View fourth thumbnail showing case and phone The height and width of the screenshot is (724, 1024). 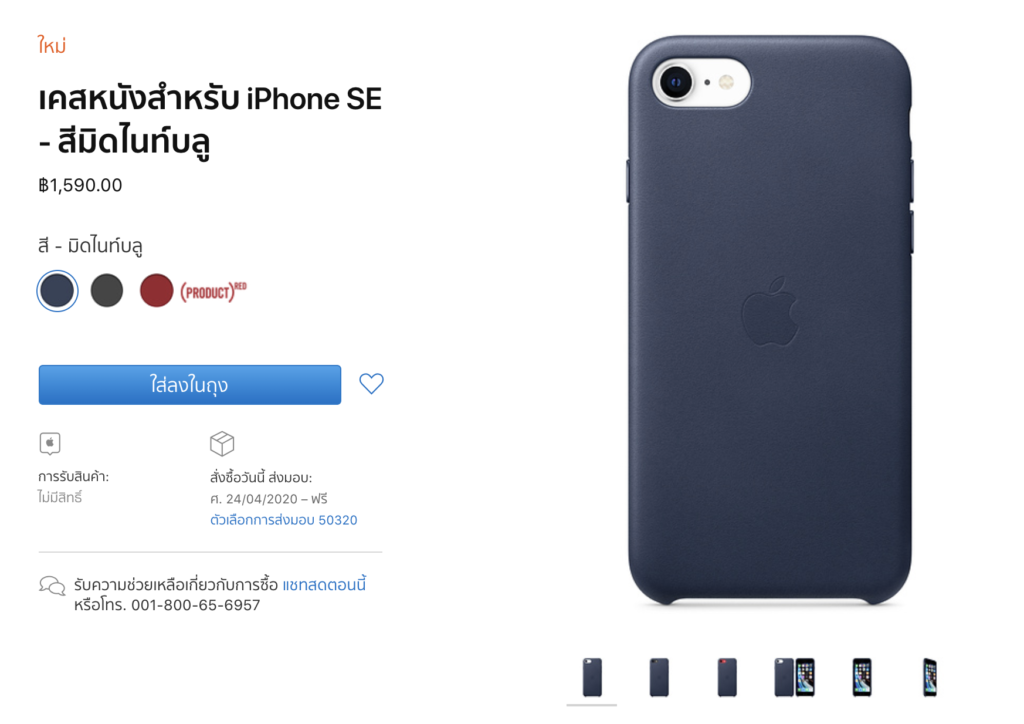coord(794,678)
